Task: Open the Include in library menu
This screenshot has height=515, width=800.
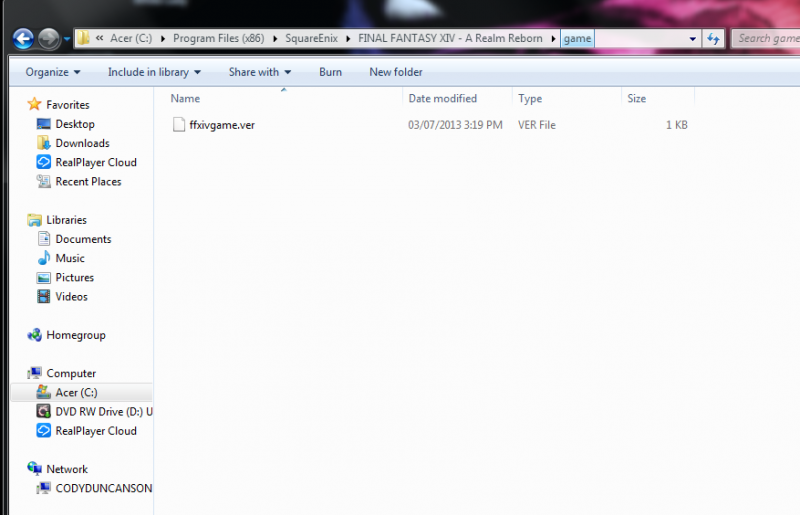Action: (154, 72)
